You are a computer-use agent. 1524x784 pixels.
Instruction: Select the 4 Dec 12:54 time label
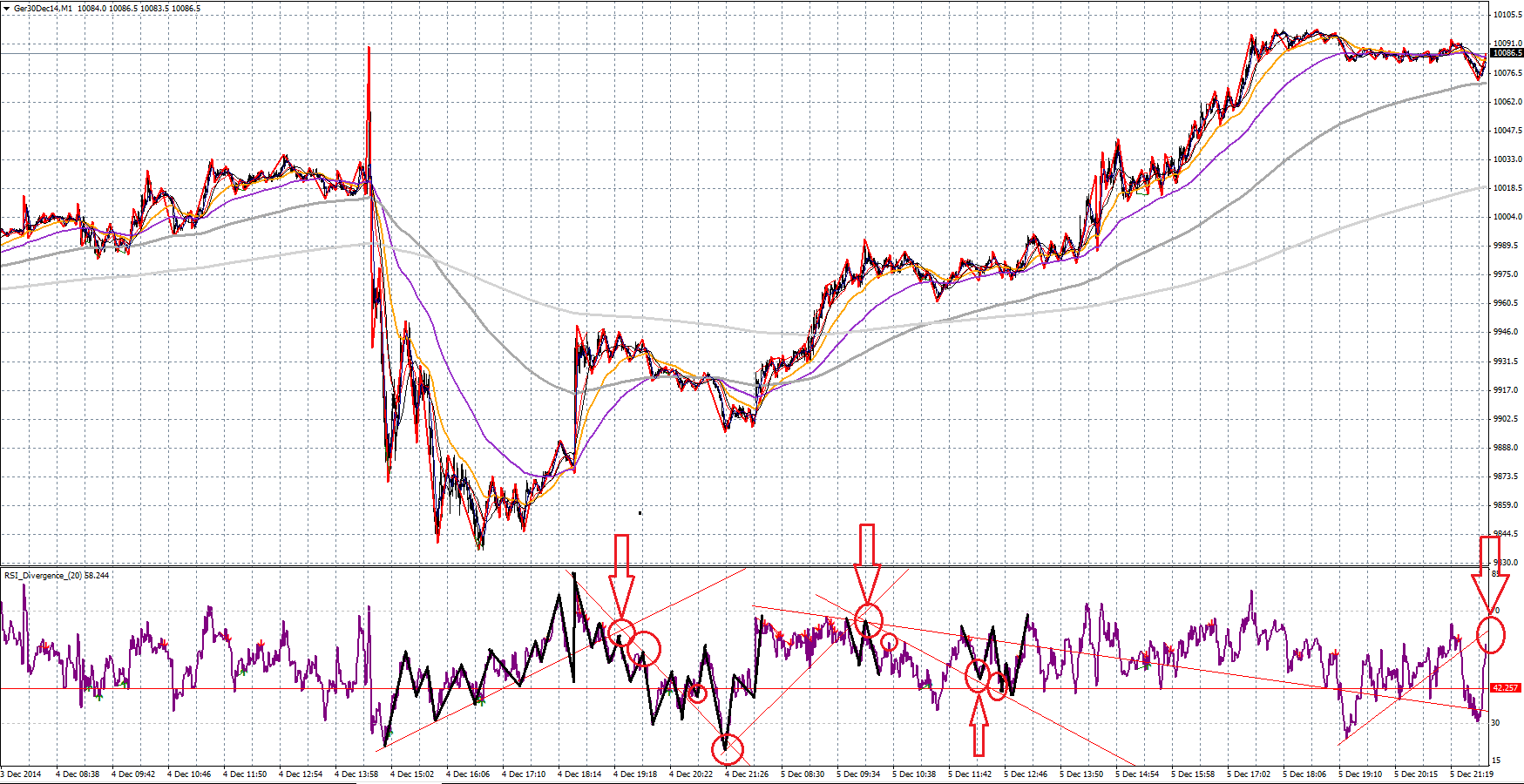301,774
